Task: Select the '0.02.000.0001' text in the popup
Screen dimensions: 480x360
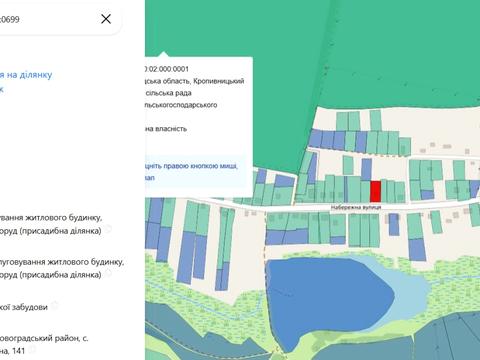Action: (167, 69)
